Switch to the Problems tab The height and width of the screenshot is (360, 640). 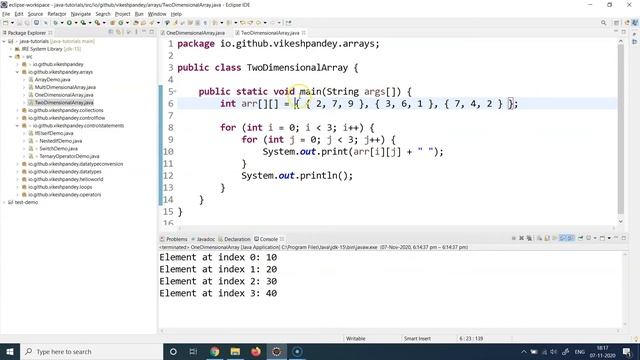tap(173, 239)
